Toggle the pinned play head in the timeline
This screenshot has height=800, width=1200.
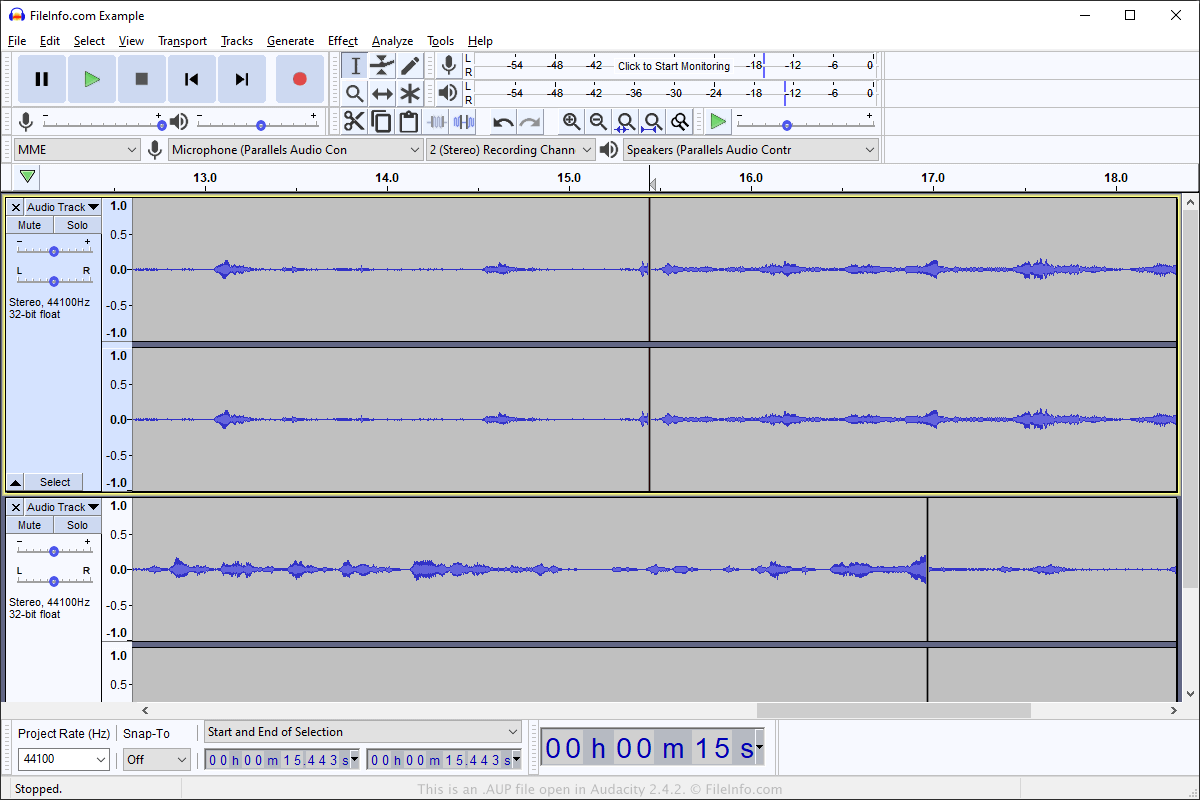(28, 177)
